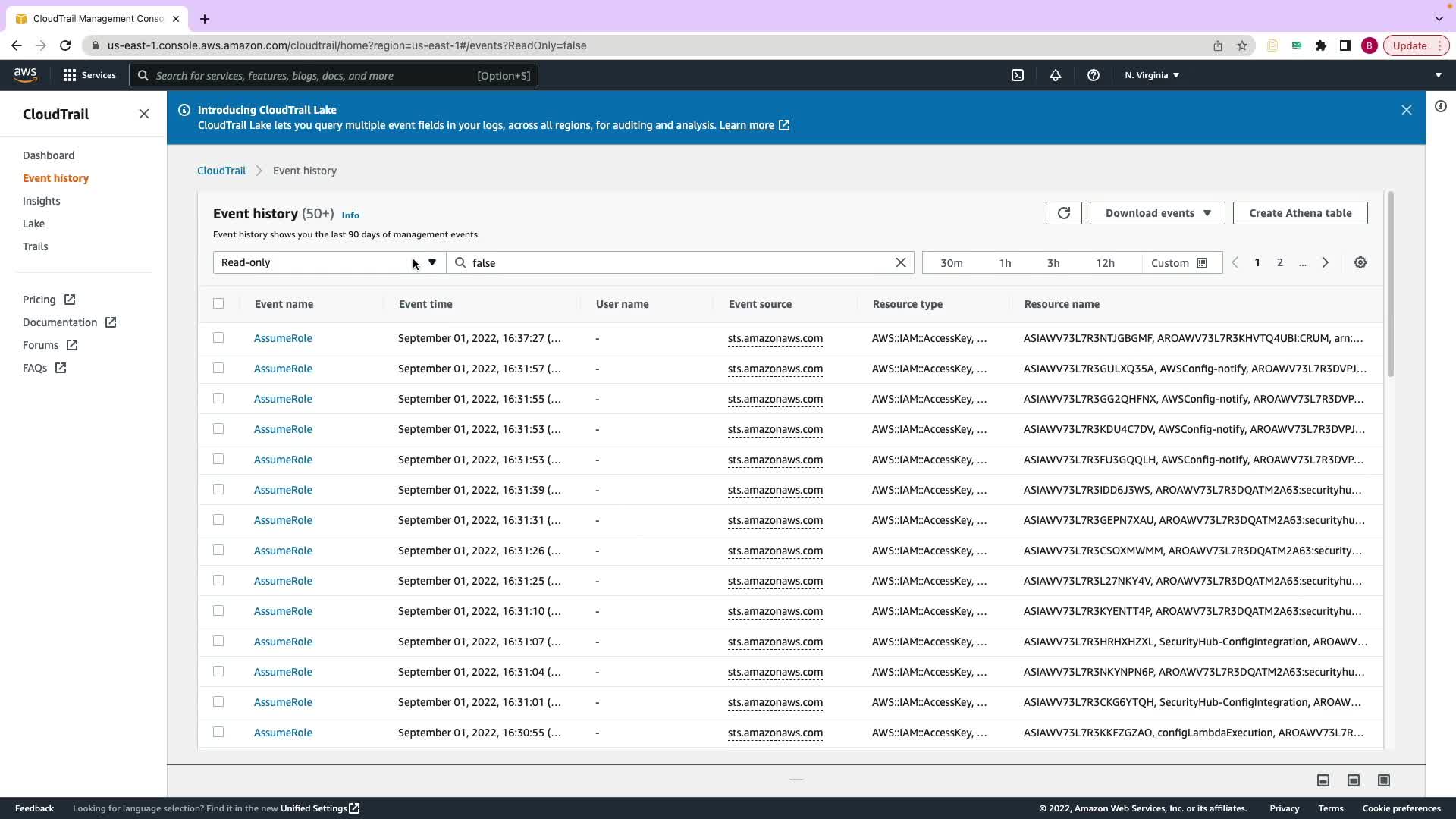Open the help question mark icon
Image resolution: width=1456 pixels, height=819 pixels.
1093,75
